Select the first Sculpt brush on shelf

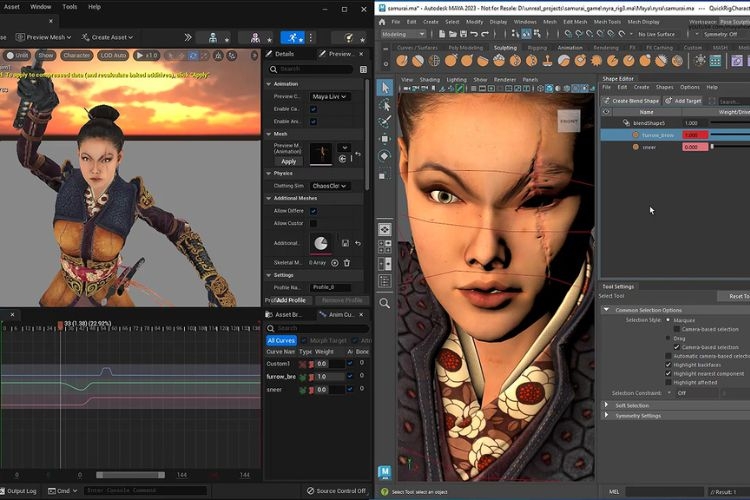[402, 61]
